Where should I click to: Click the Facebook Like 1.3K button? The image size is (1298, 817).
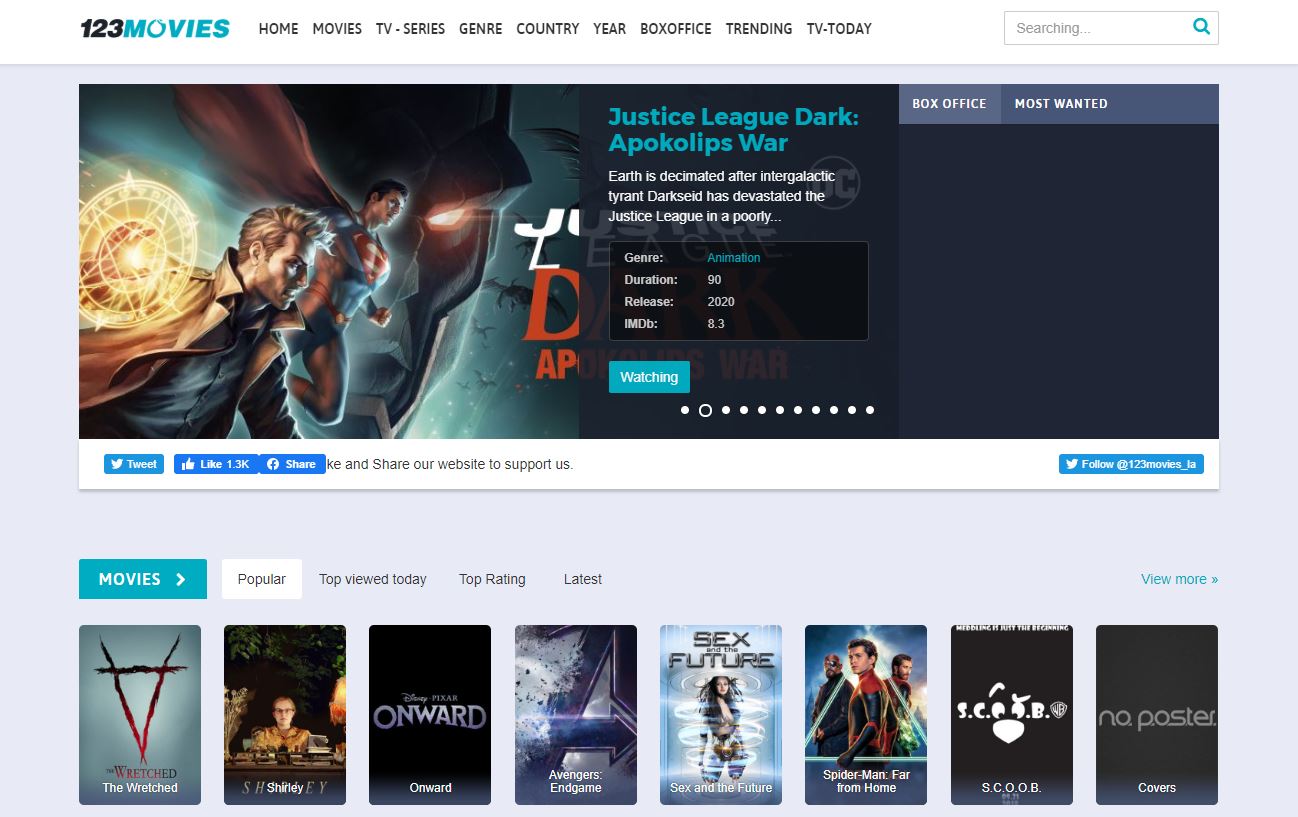pos(217,464)
